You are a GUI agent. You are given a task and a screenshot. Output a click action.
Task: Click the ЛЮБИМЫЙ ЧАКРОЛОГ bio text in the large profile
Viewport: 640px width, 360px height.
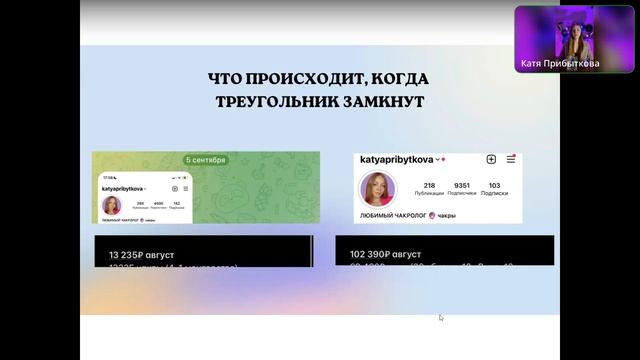click(x=408, y=215)
